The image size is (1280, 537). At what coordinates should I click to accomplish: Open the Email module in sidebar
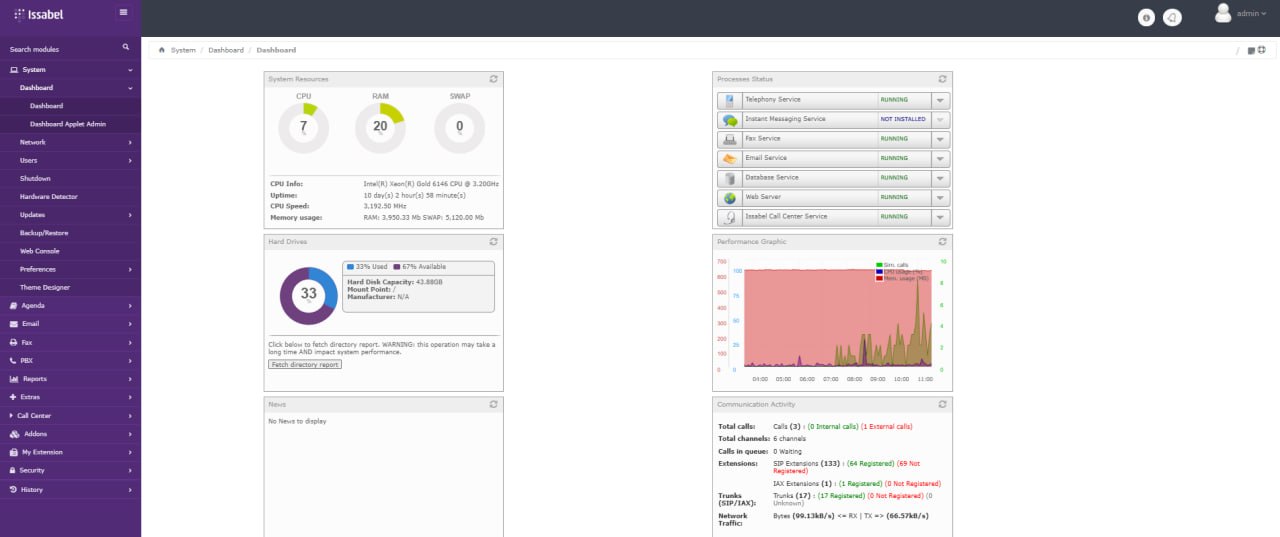[x=70, y=324]
